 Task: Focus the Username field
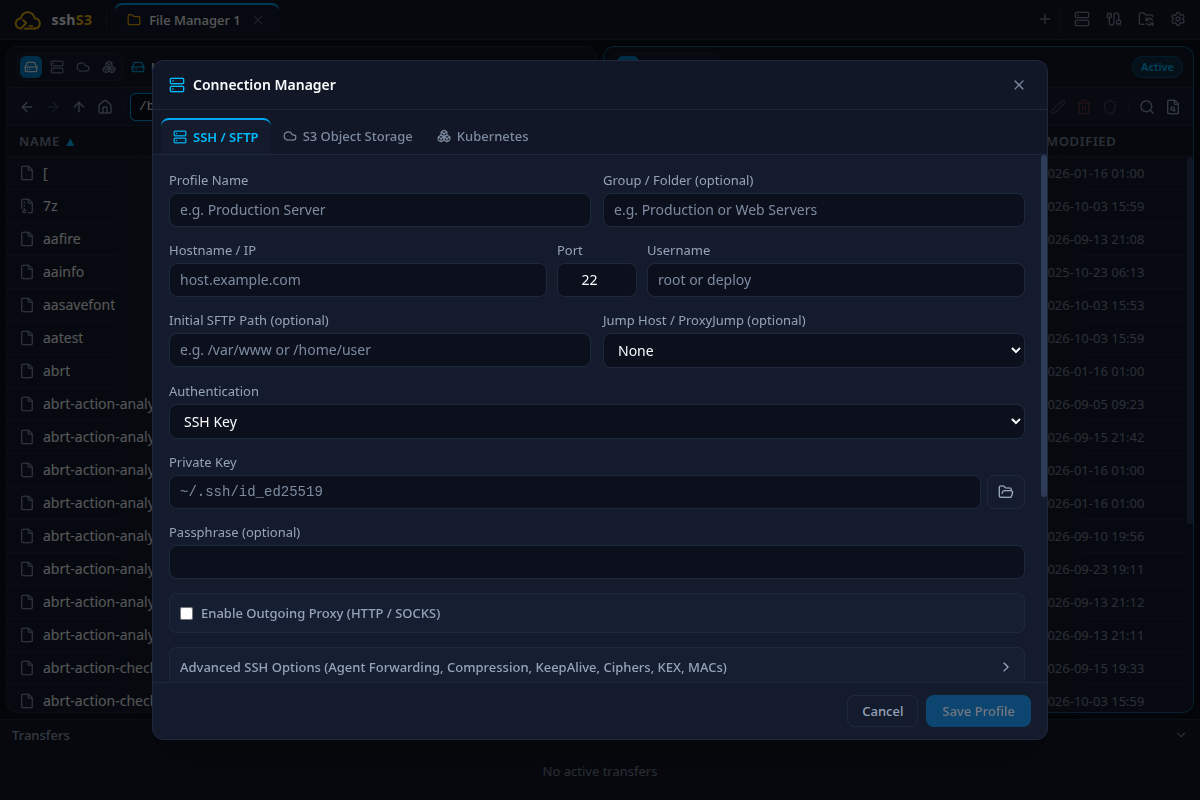coord(835,280)
